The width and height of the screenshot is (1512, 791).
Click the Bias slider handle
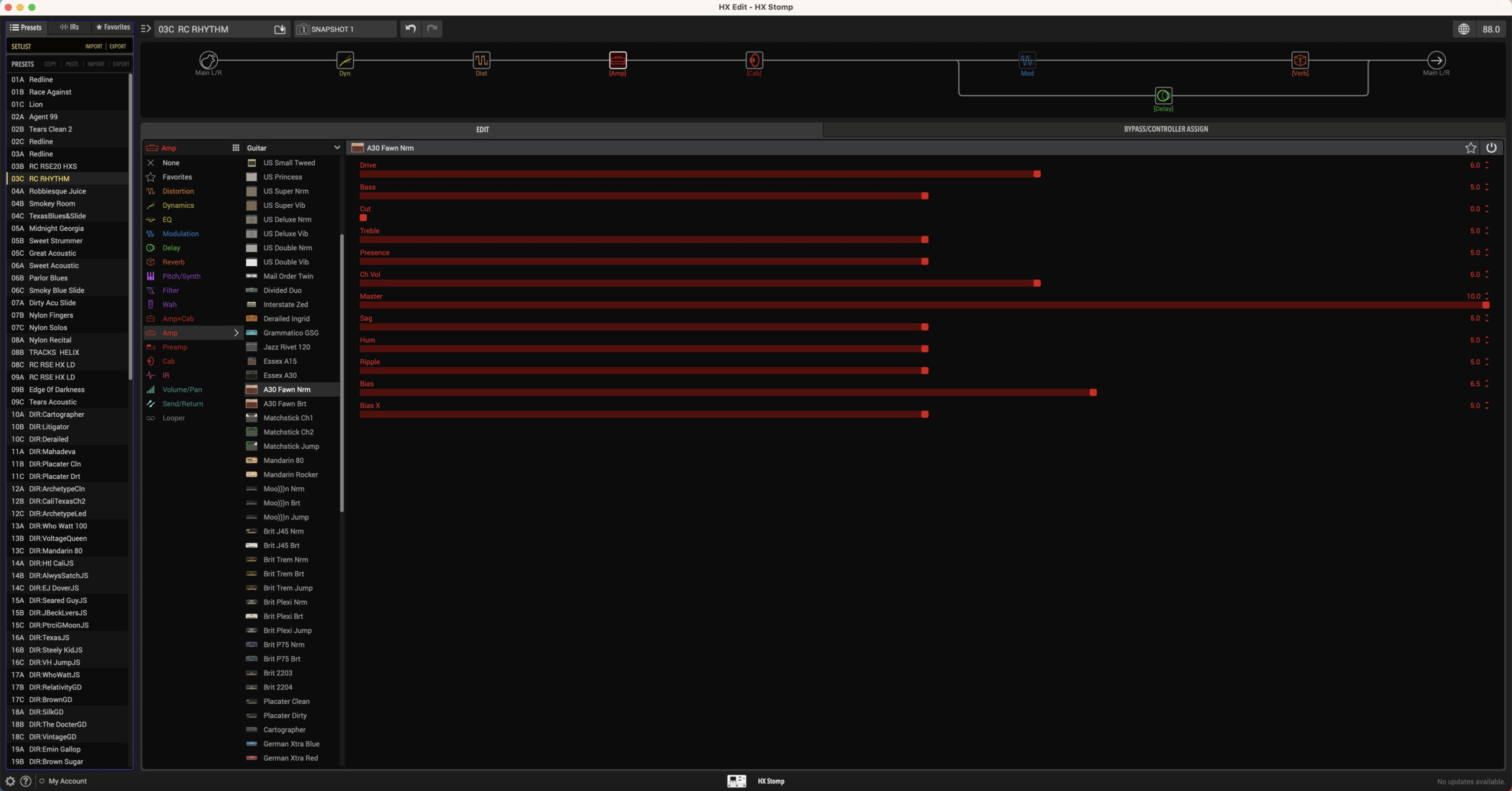1093,393
